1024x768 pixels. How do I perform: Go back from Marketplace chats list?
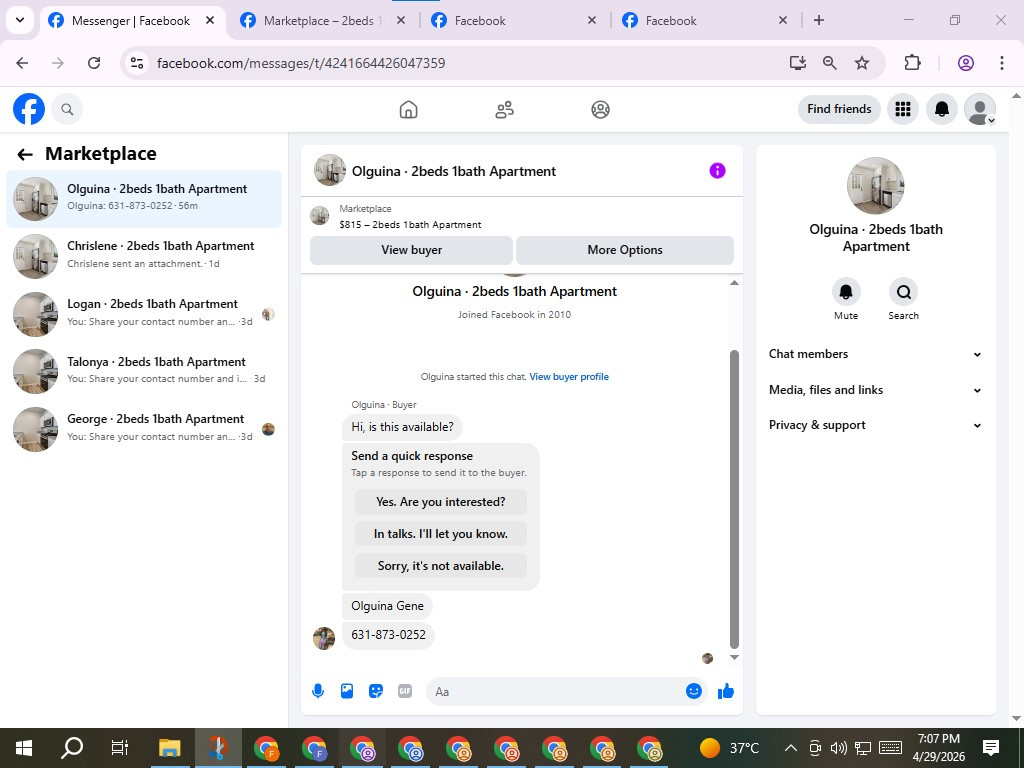pyautogui.click(x=25, y=154)
